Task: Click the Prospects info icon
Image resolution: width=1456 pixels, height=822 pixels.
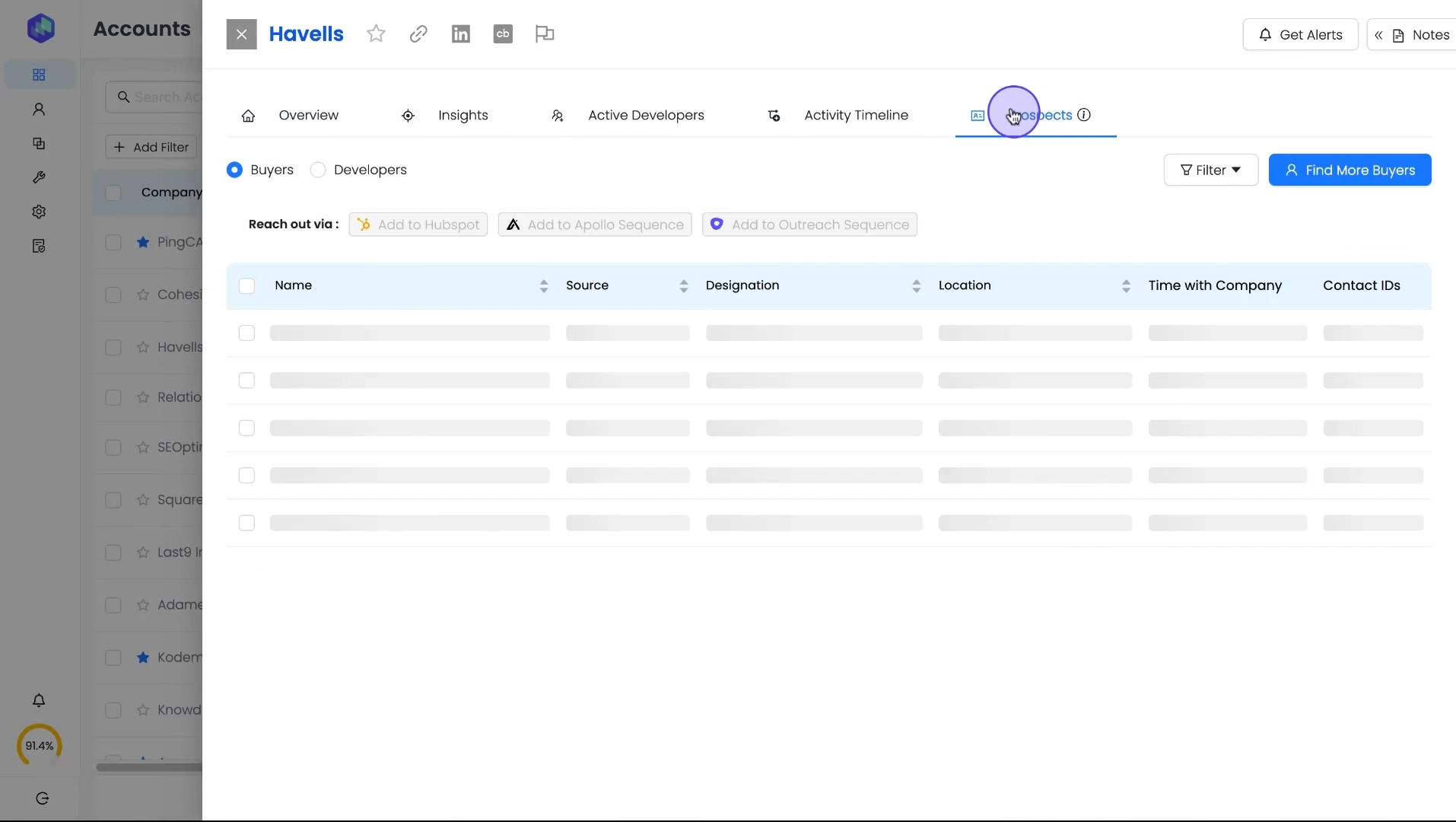Action: point(1084,115)
